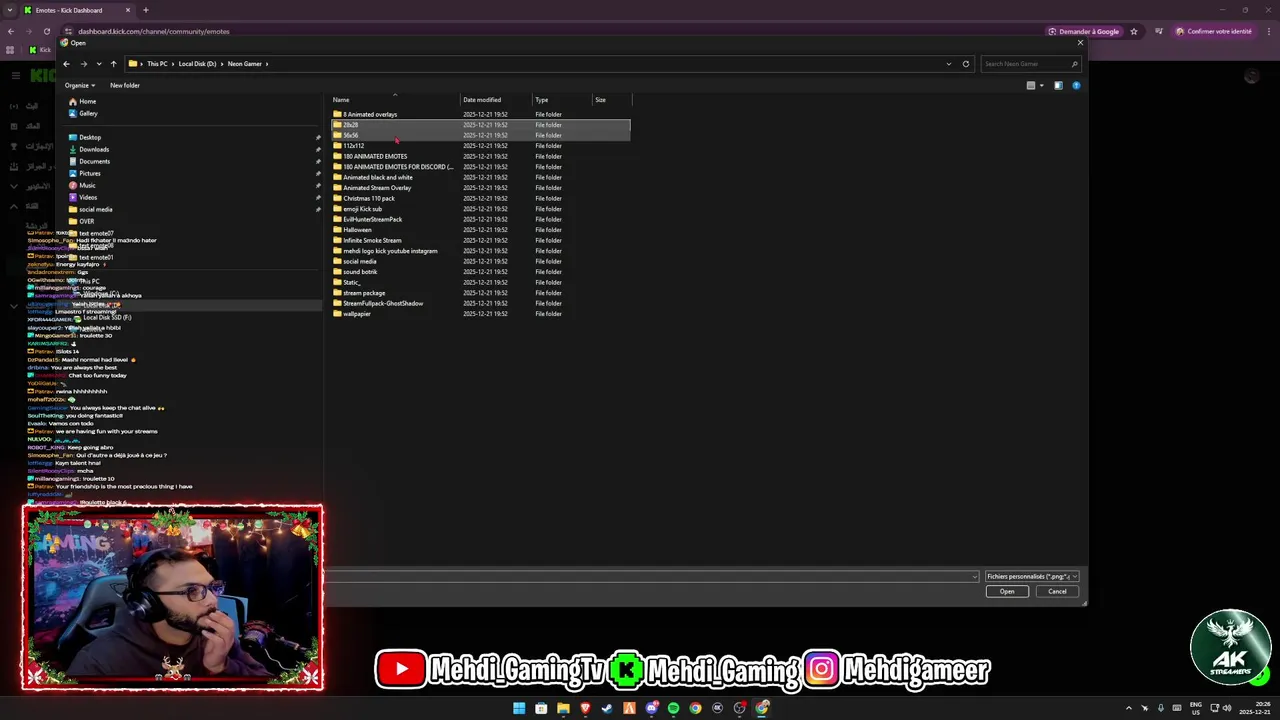This screenshot has width=1280, height=720.
Task: Click the volume icon in system tray
Action: click(x=1227, y=708)
